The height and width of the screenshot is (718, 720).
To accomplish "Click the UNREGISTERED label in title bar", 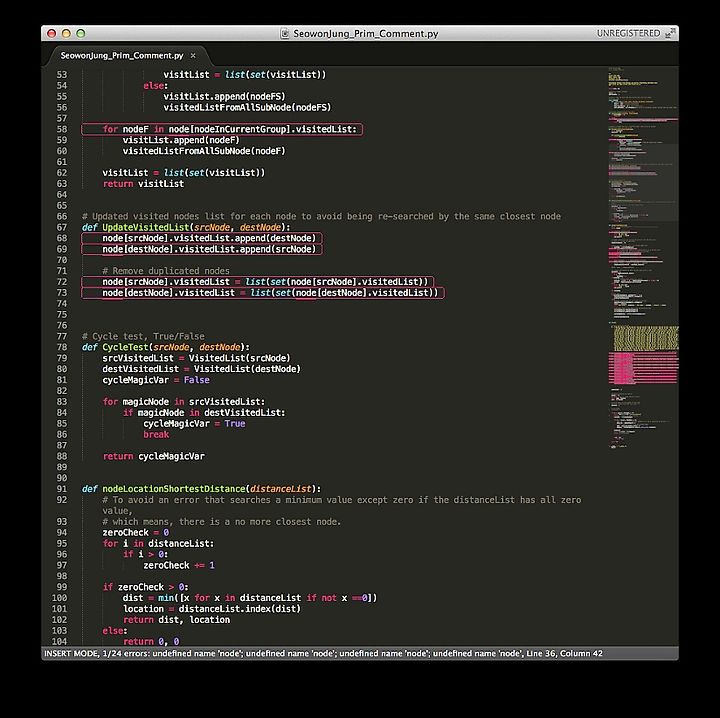I will point(628,34).
